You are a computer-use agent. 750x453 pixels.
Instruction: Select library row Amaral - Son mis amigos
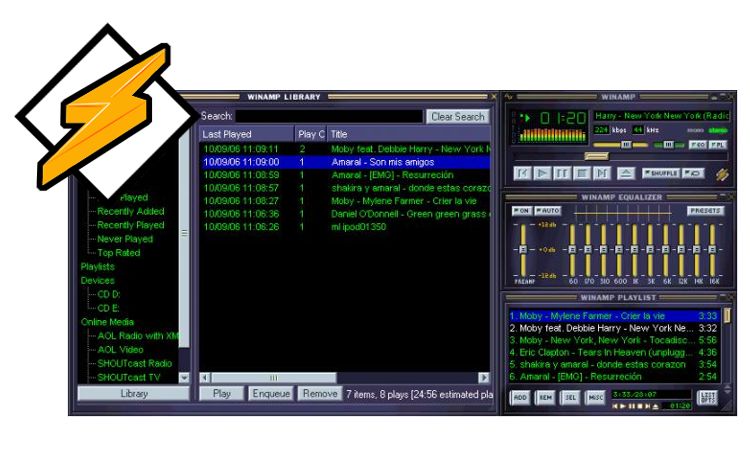click(345, 162)
